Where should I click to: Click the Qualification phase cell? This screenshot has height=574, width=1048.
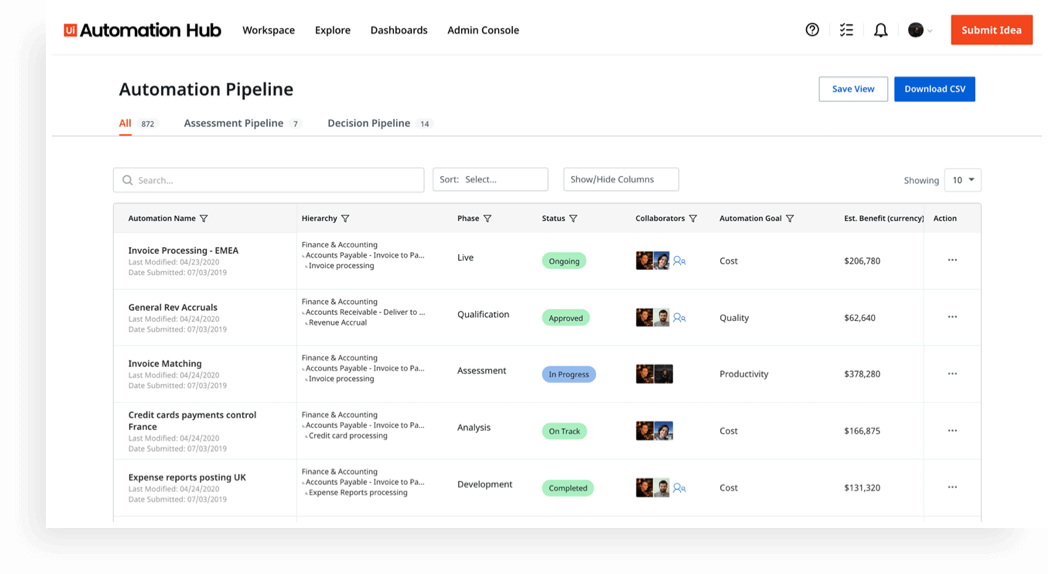[483, 314]
